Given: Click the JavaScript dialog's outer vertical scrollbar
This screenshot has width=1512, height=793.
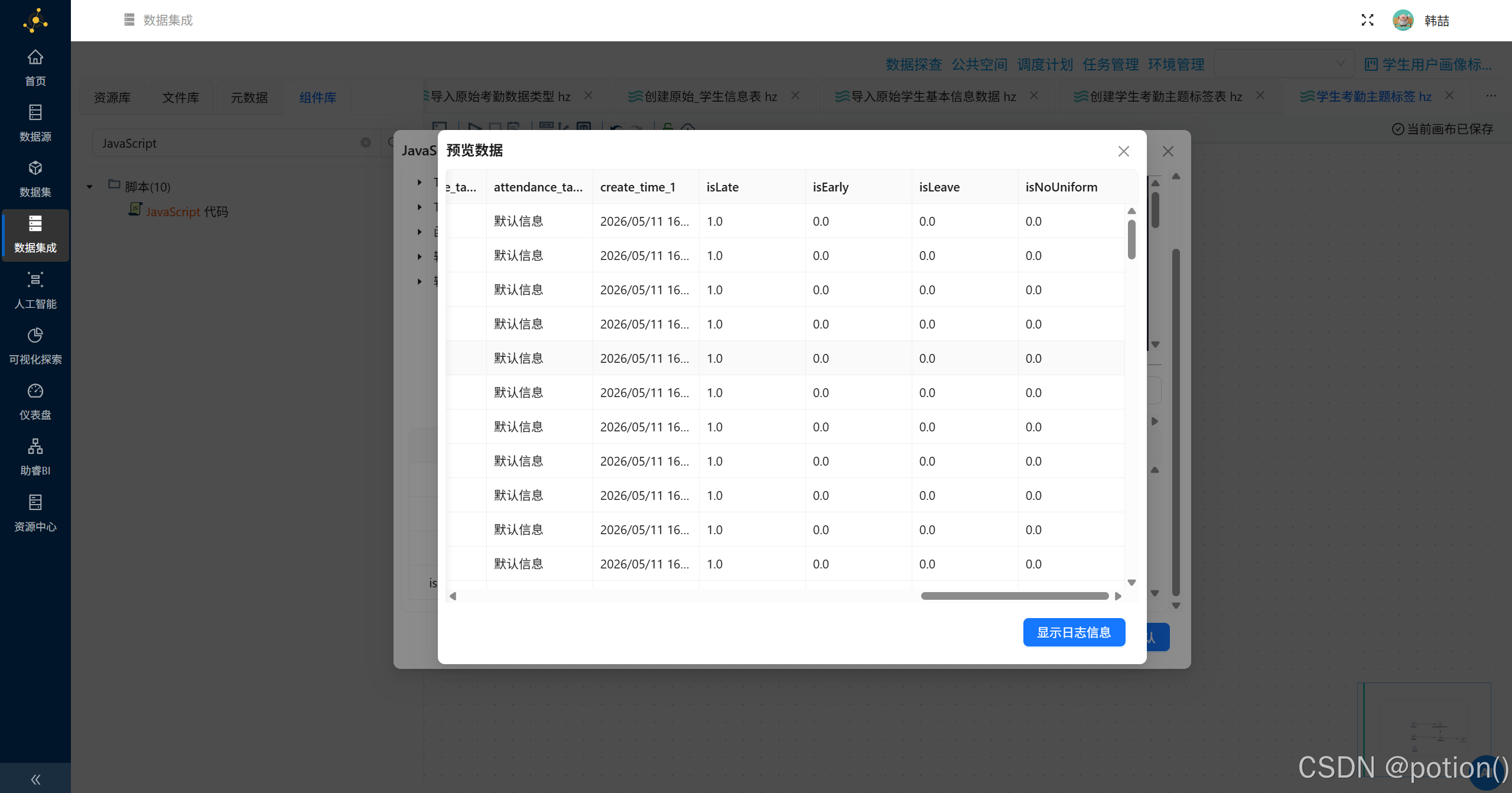Looking at the screenshot, I should pyautogui.click(x=1176, y=422).
